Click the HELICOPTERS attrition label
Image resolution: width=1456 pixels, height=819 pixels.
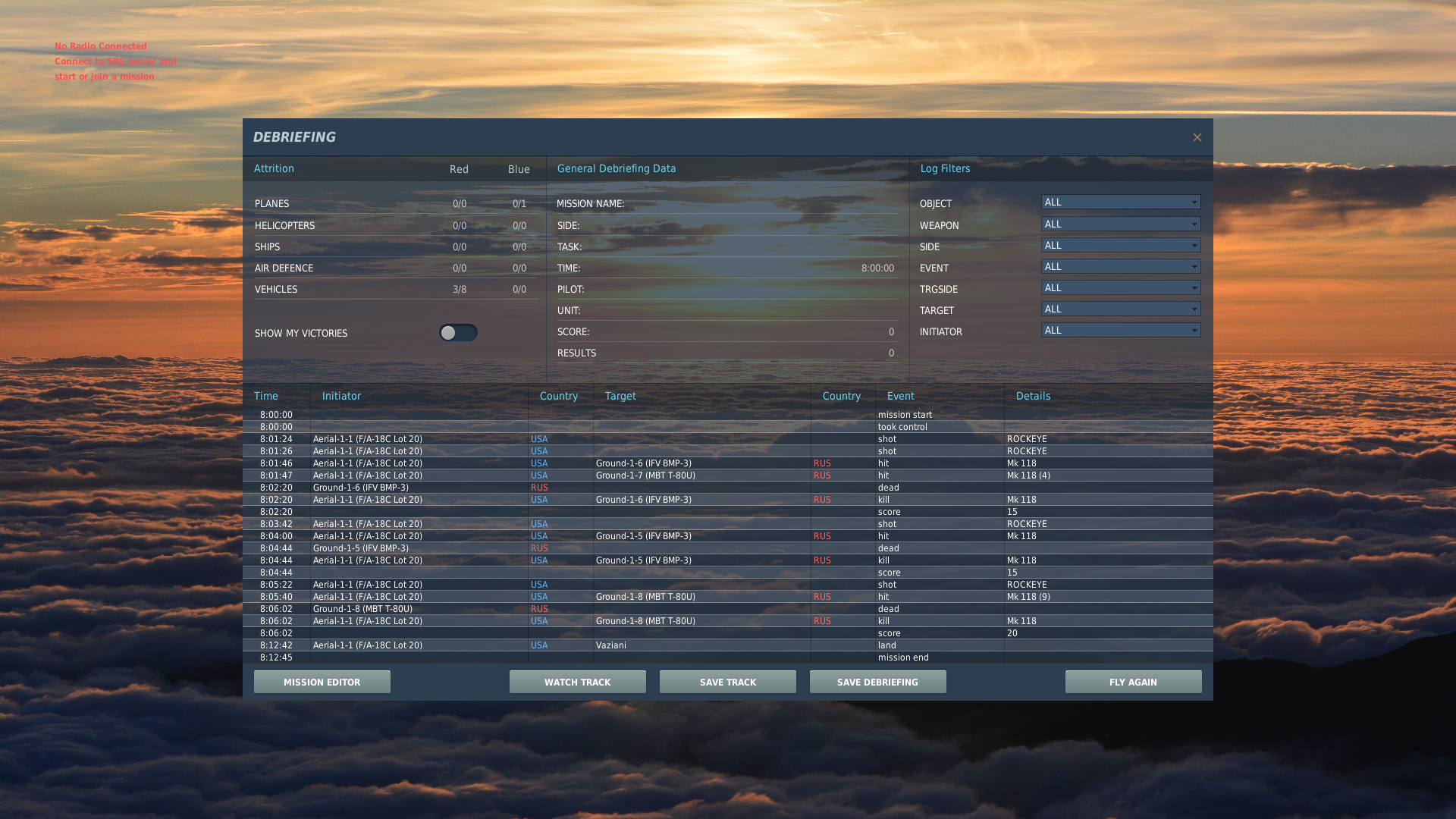284,226
